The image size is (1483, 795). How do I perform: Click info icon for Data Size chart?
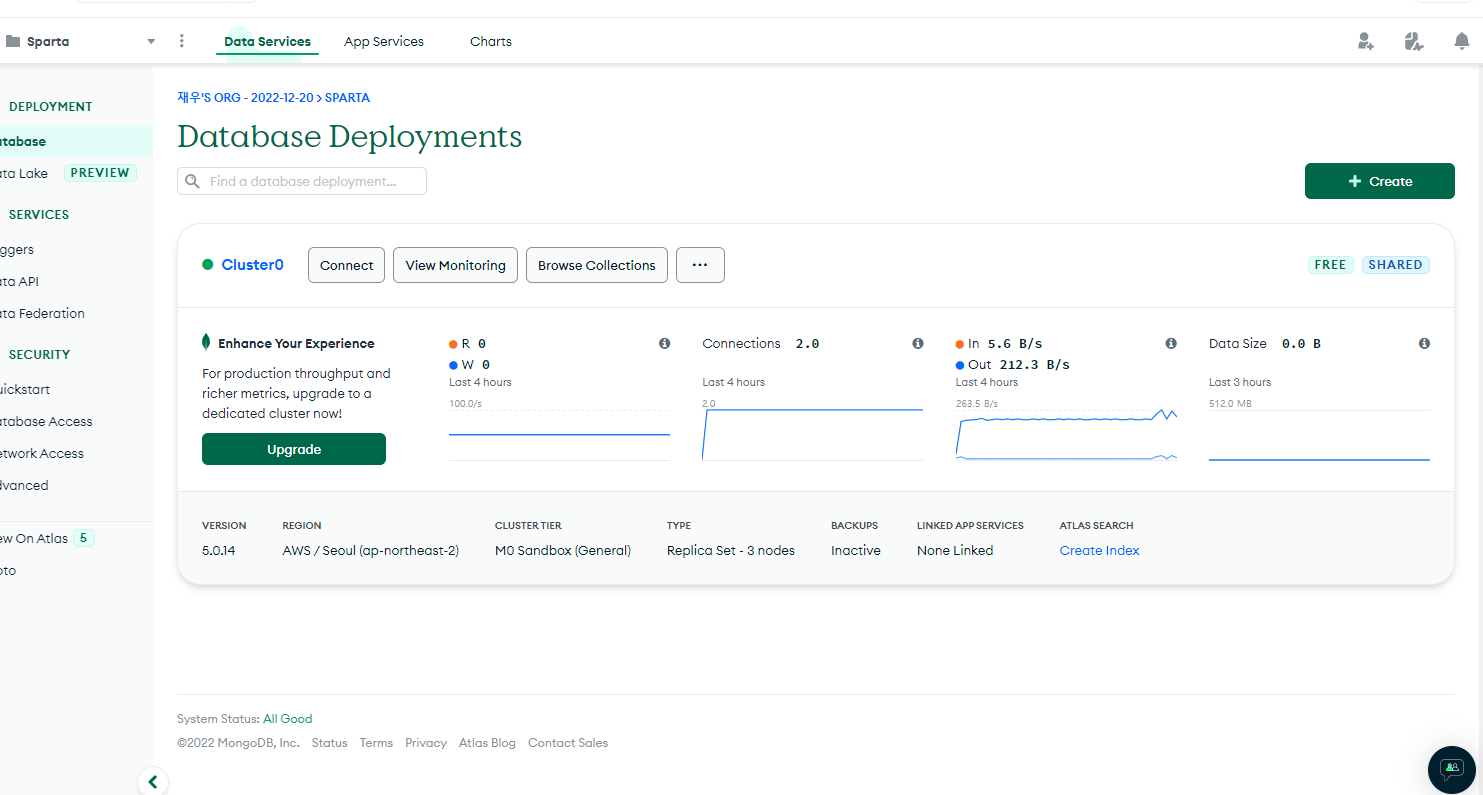point(1424,343)
